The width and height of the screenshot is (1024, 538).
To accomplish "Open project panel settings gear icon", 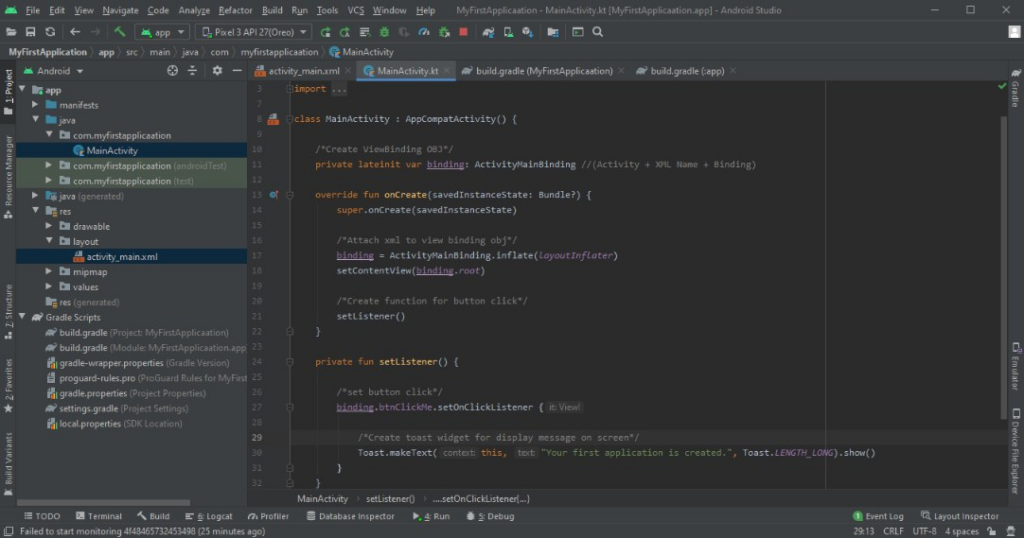I will [x=217, y=71].
